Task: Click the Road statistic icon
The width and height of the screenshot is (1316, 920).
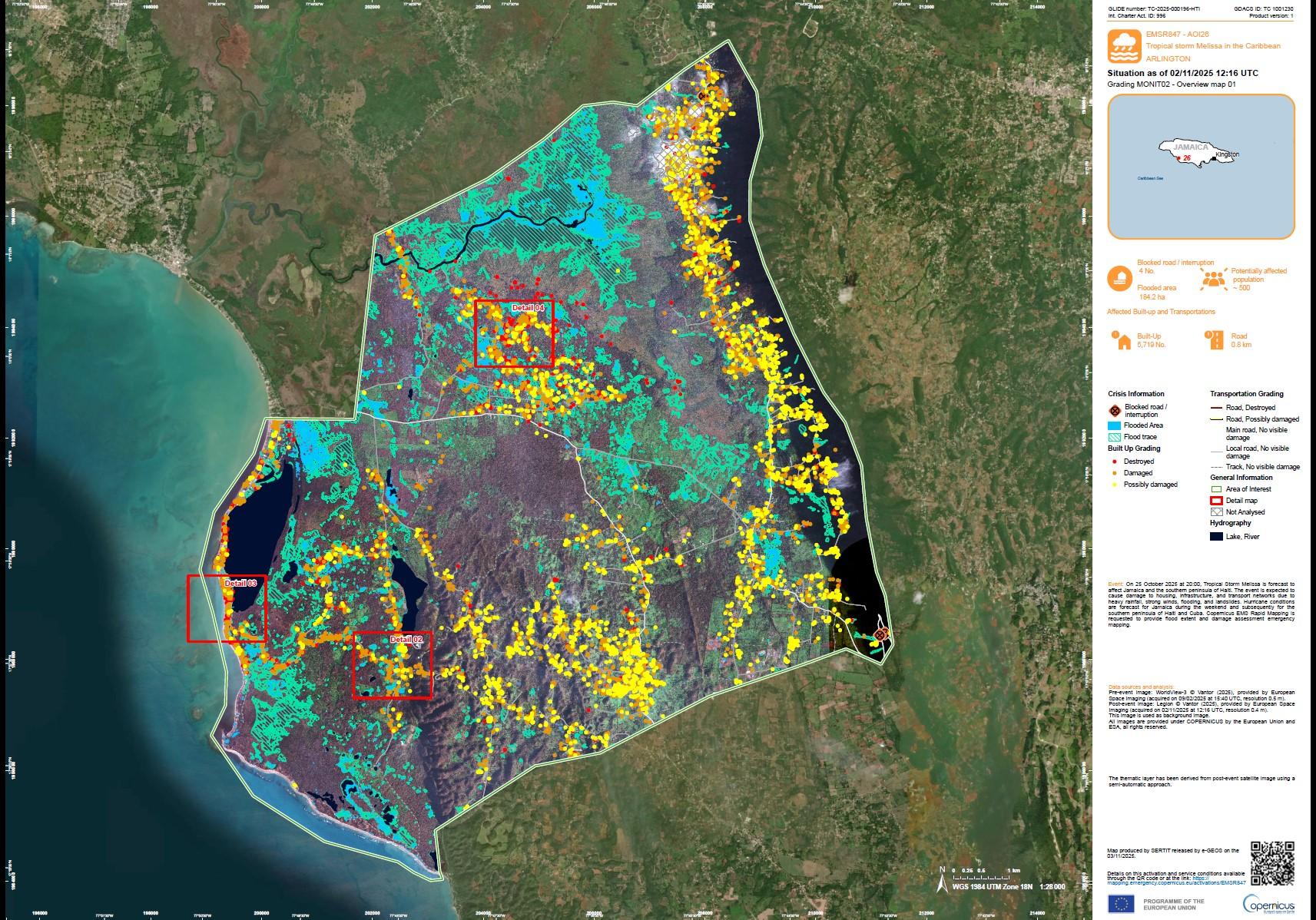Action: [1215, 340]
